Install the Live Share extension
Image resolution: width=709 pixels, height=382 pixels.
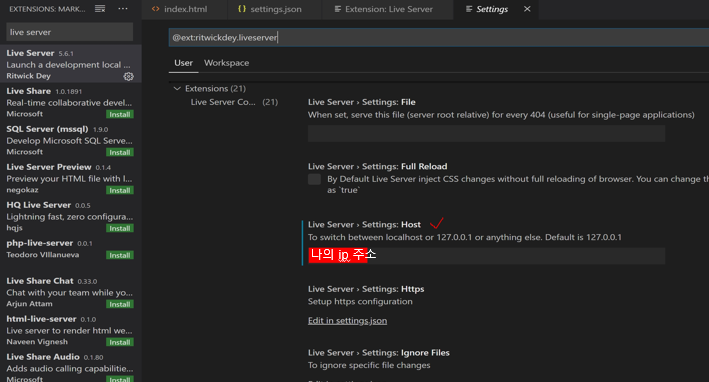120,114
